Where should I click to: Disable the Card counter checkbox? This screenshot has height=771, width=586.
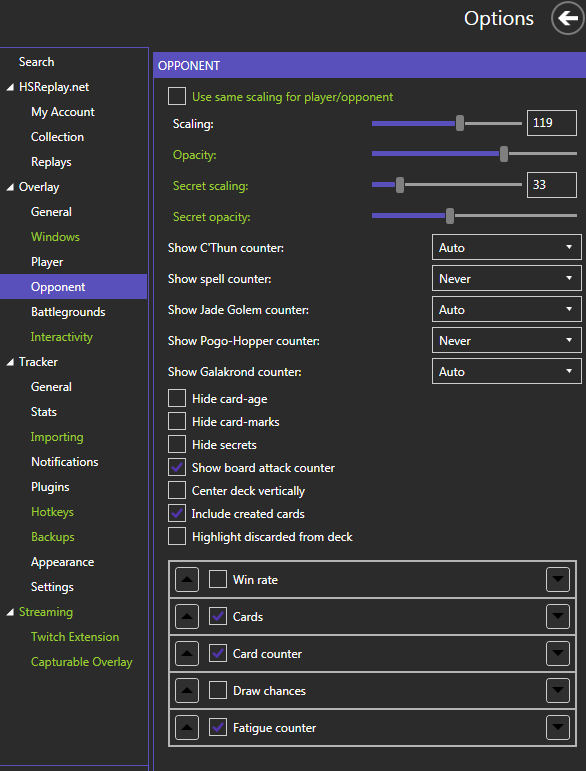(218, 653)
